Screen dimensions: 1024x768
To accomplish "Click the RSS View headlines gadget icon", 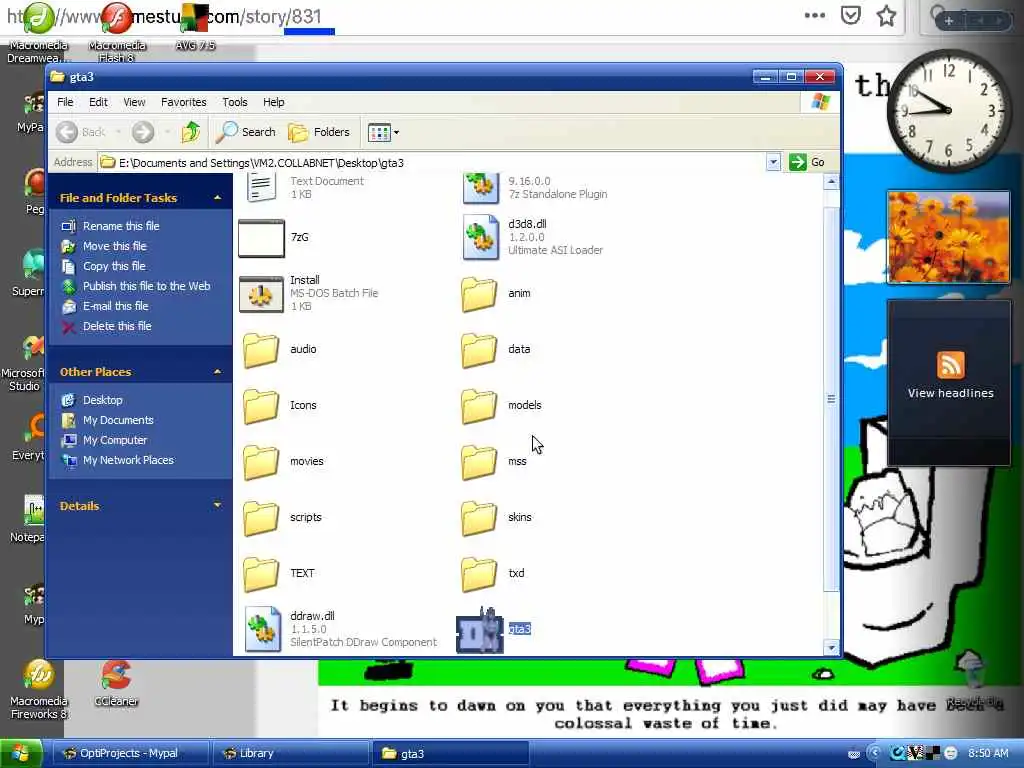I will [x=950, y=364].
